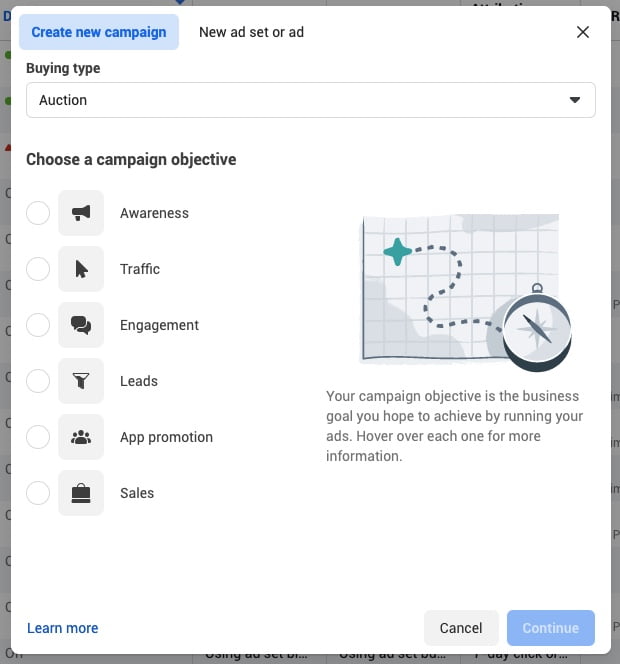Screen dimensions: 620x664
Task: Select the Traffic radio button
Action: (38, 269)
